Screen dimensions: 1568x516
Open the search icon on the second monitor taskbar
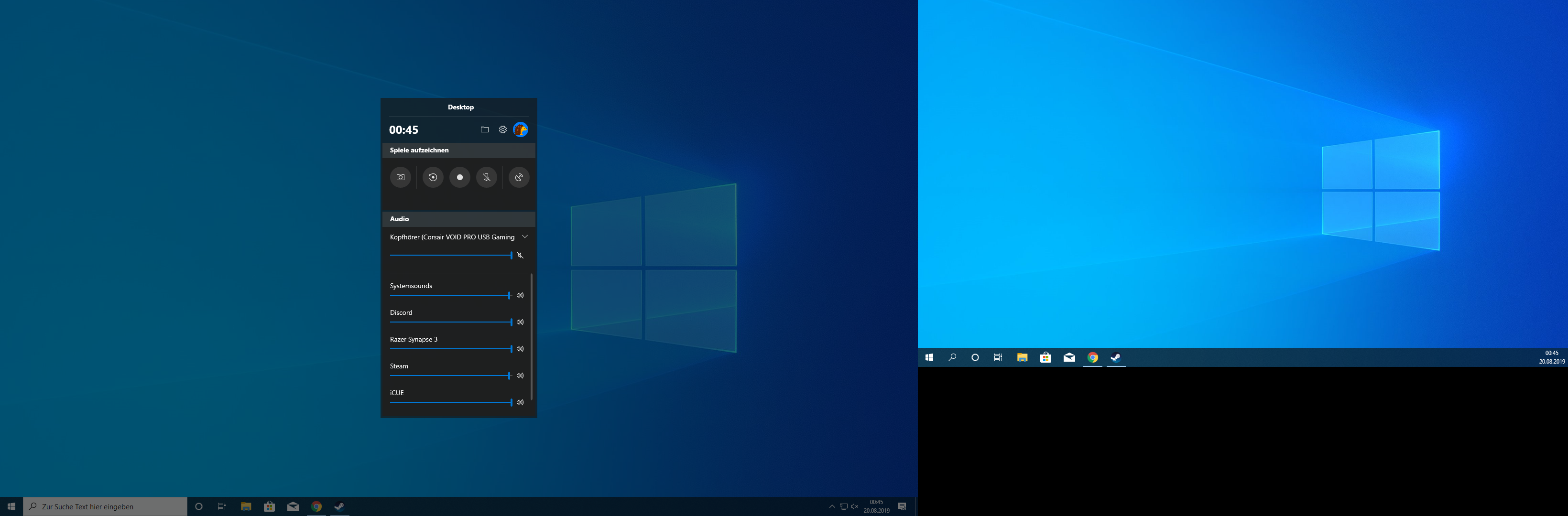(953, 357)
